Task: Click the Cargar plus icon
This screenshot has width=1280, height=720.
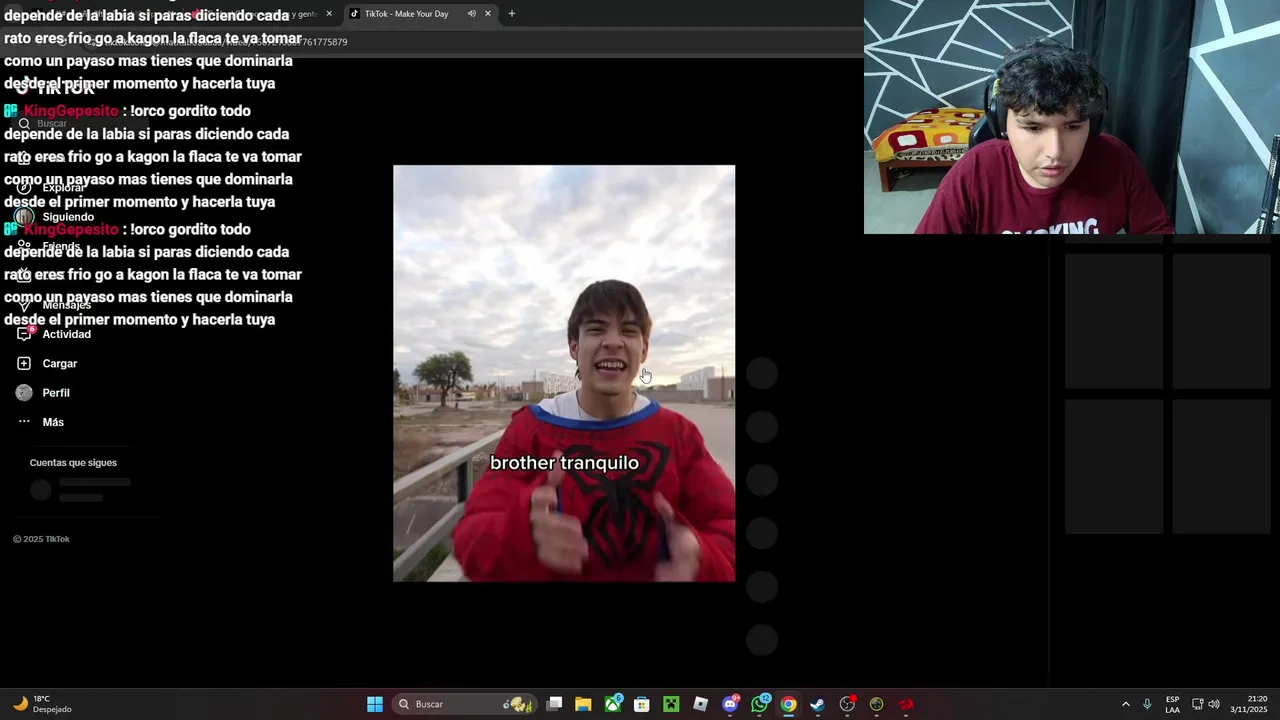Action: (x=24, y=363)
